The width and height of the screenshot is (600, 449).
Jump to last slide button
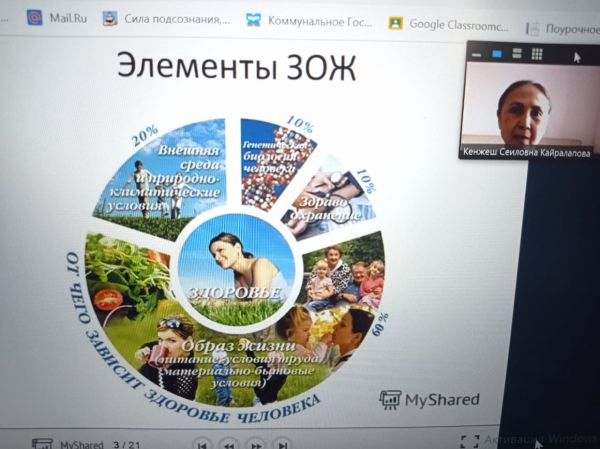click(x=283, y=443)
